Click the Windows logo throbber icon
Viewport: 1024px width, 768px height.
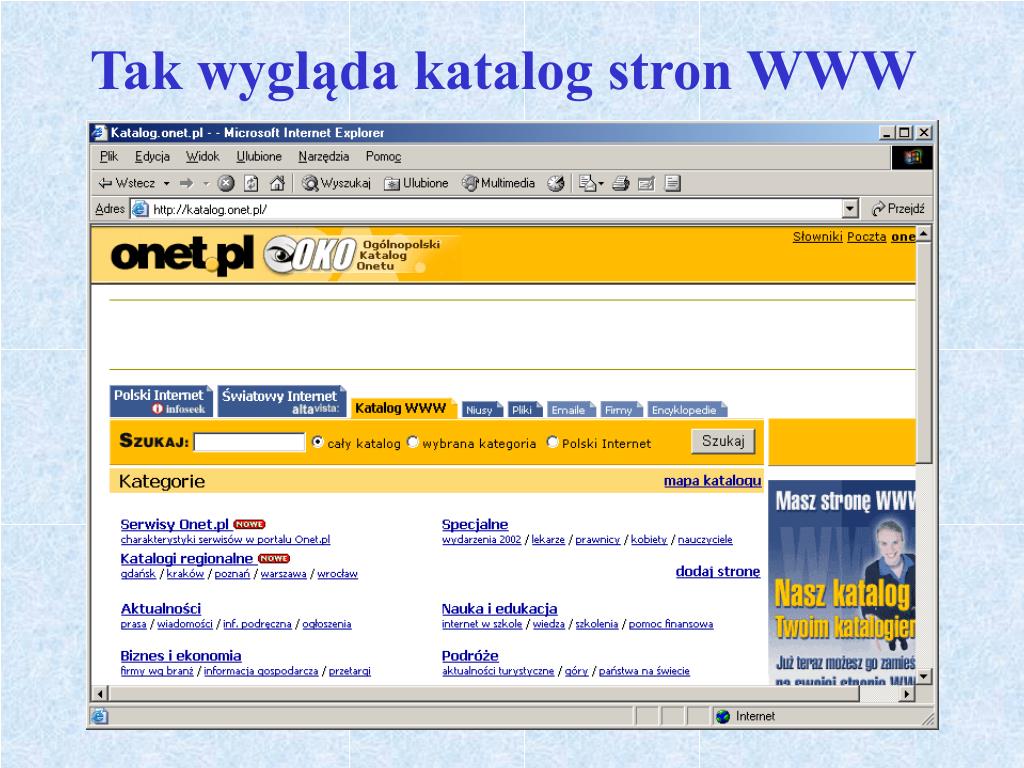pos(912,157)
